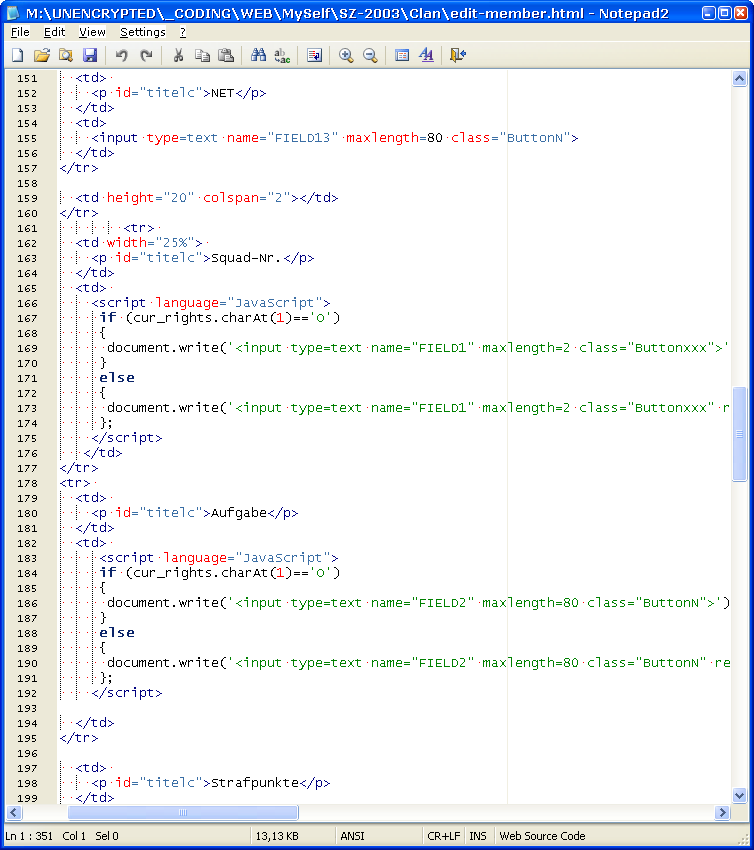Click the vertical scrollbar up arrow
This screenshot has height=850, width=754.
coord(739,79)
